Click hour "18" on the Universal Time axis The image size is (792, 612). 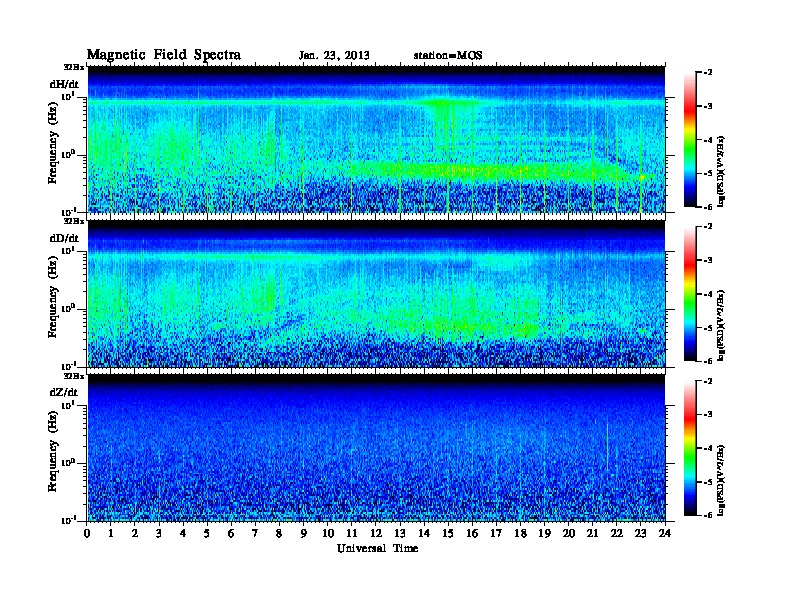click(520, 533)
